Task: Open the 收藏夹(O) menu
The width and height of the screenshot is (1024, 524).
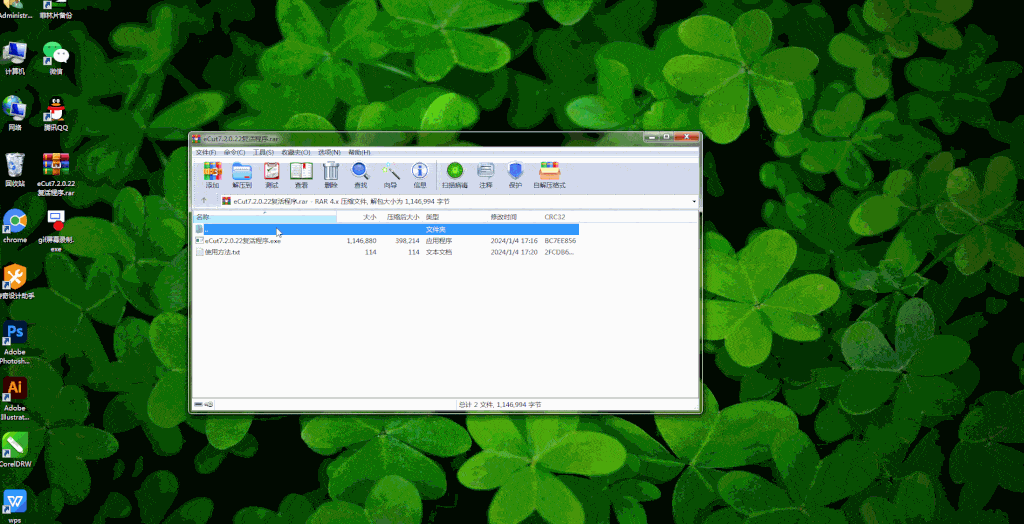Action: 296,152
